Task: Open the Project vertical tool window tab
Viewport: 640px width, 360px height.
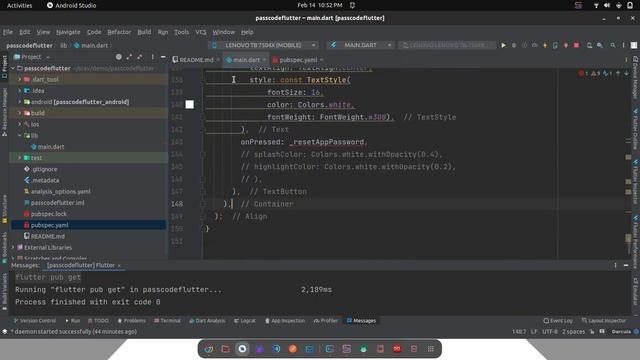Action: coord(4,67)
